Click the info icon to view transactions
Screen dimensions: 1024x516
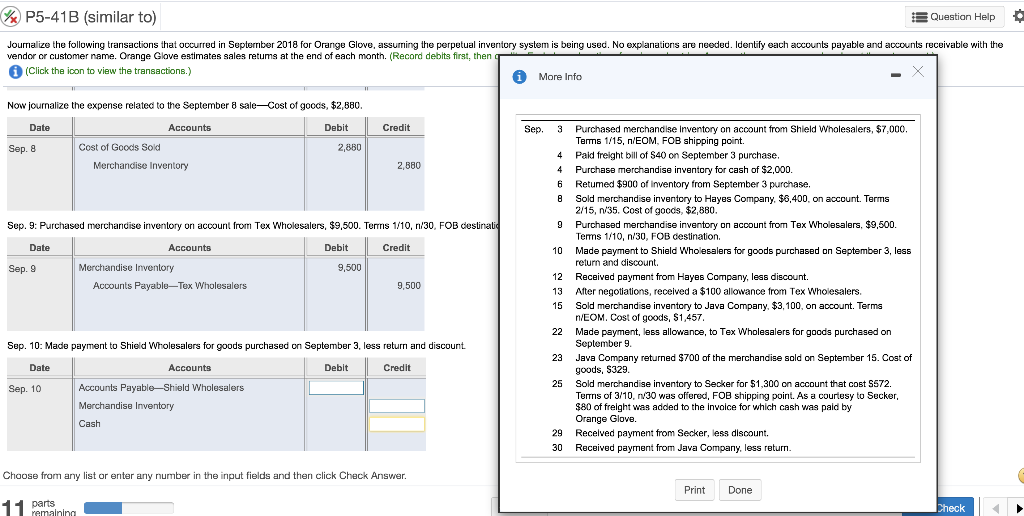click(14, 71)
